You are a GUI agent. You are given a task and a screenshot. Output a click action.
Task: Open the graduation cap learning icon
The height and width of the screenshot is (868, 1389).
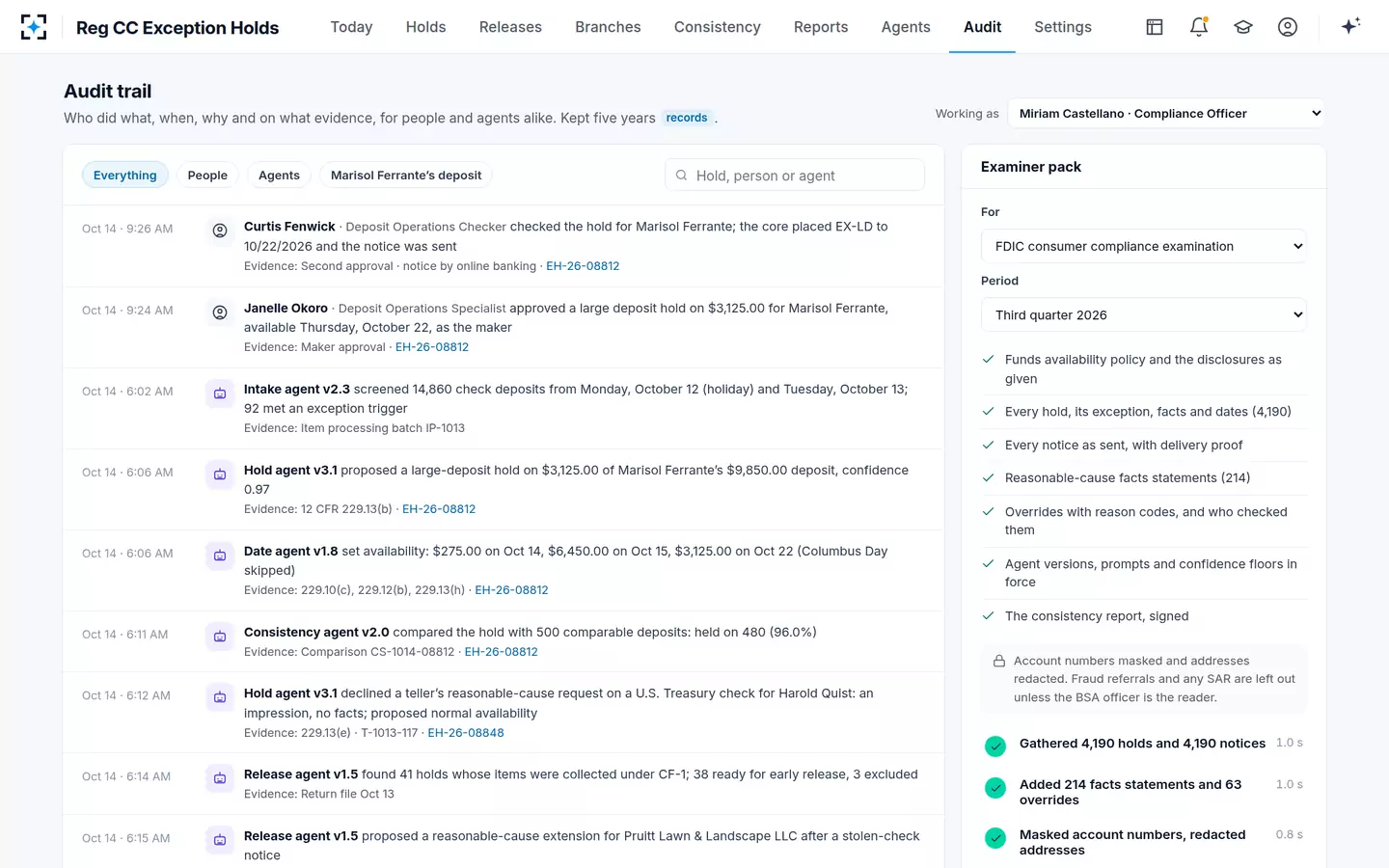(x=1243, y=27)
